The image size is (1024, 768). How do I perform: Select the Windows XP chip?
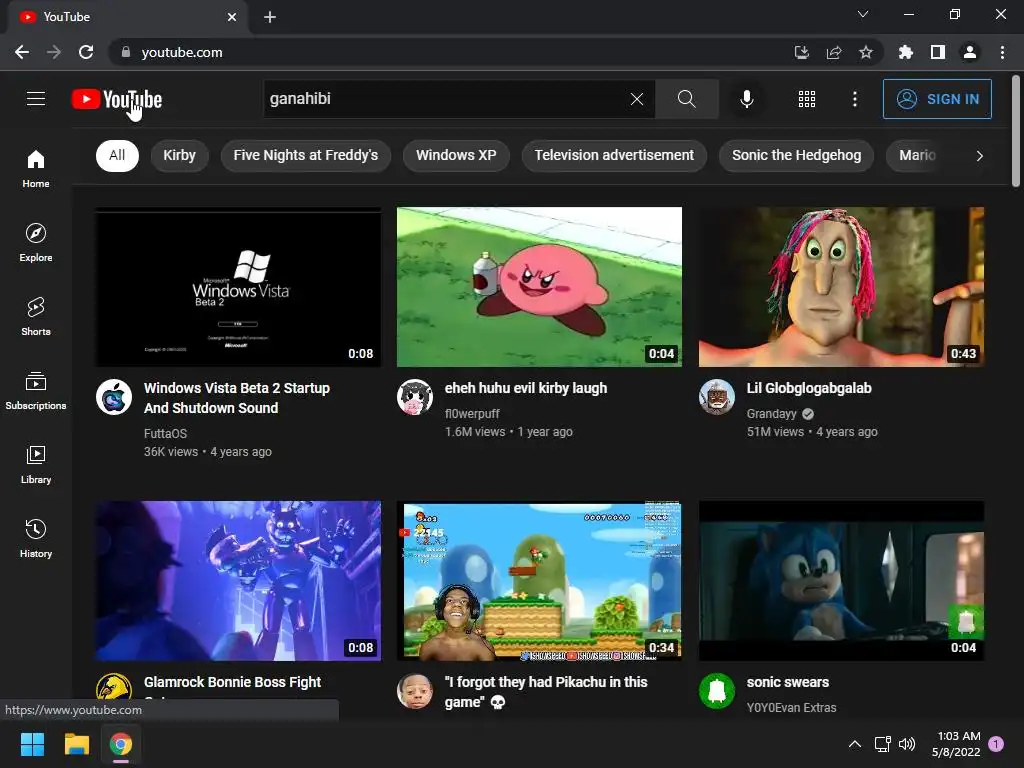click(456, 155)
